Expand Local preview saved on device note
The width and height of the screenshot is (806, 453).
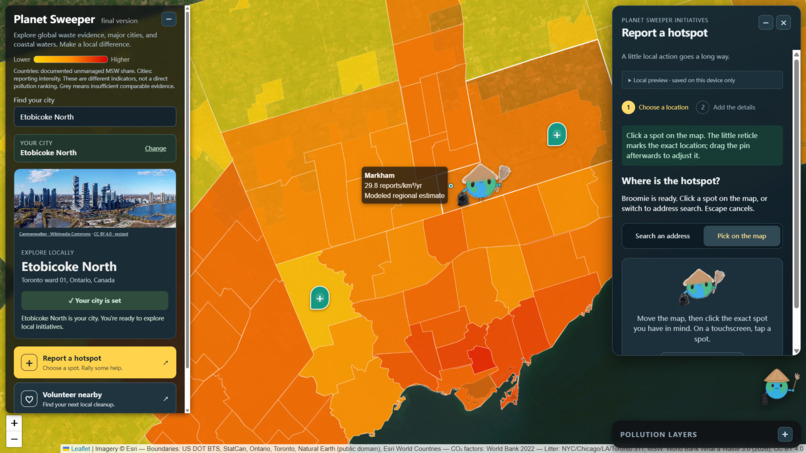(x=702, y=80)
